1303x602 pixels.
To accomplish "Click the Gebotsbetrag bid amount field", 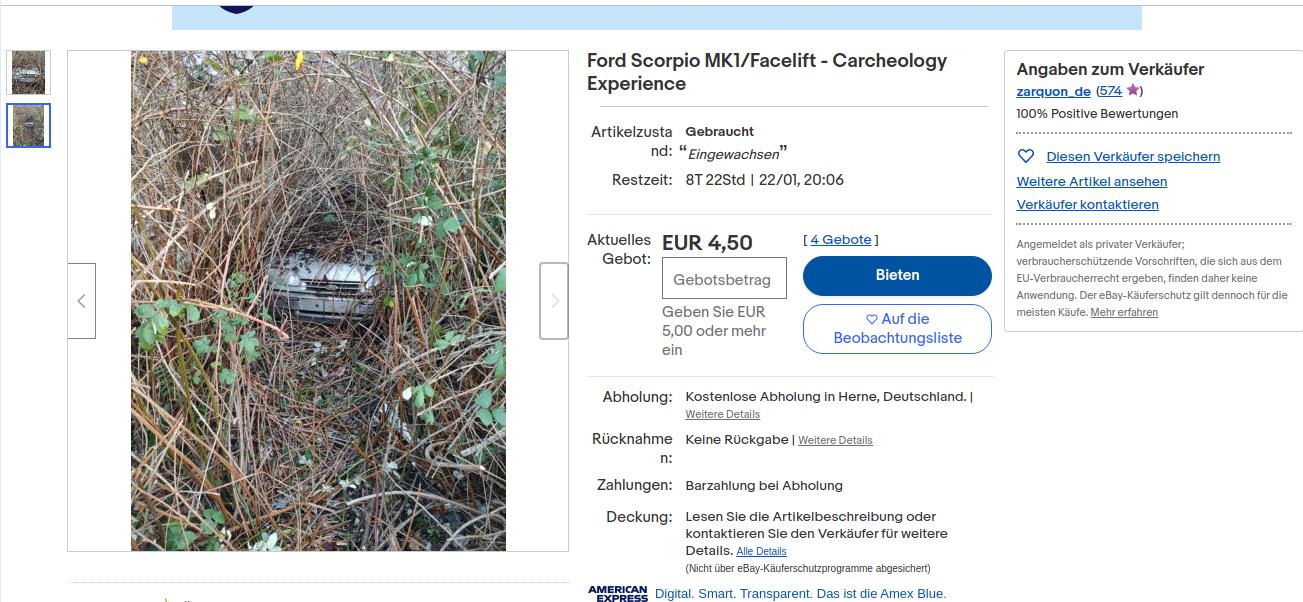I will pyautogui.click(x=724, y=279).
